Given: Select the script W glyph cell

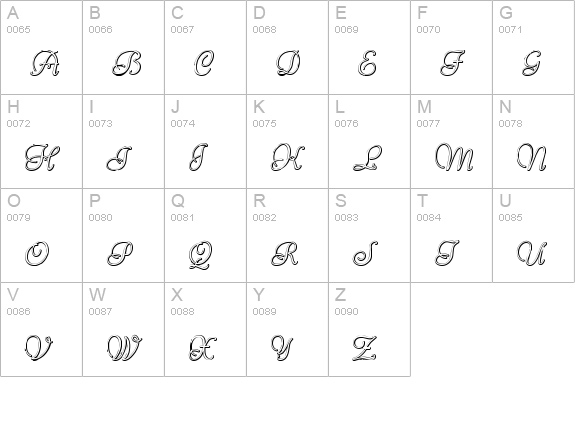Looking at the screenshot, I should pos(123,329).
